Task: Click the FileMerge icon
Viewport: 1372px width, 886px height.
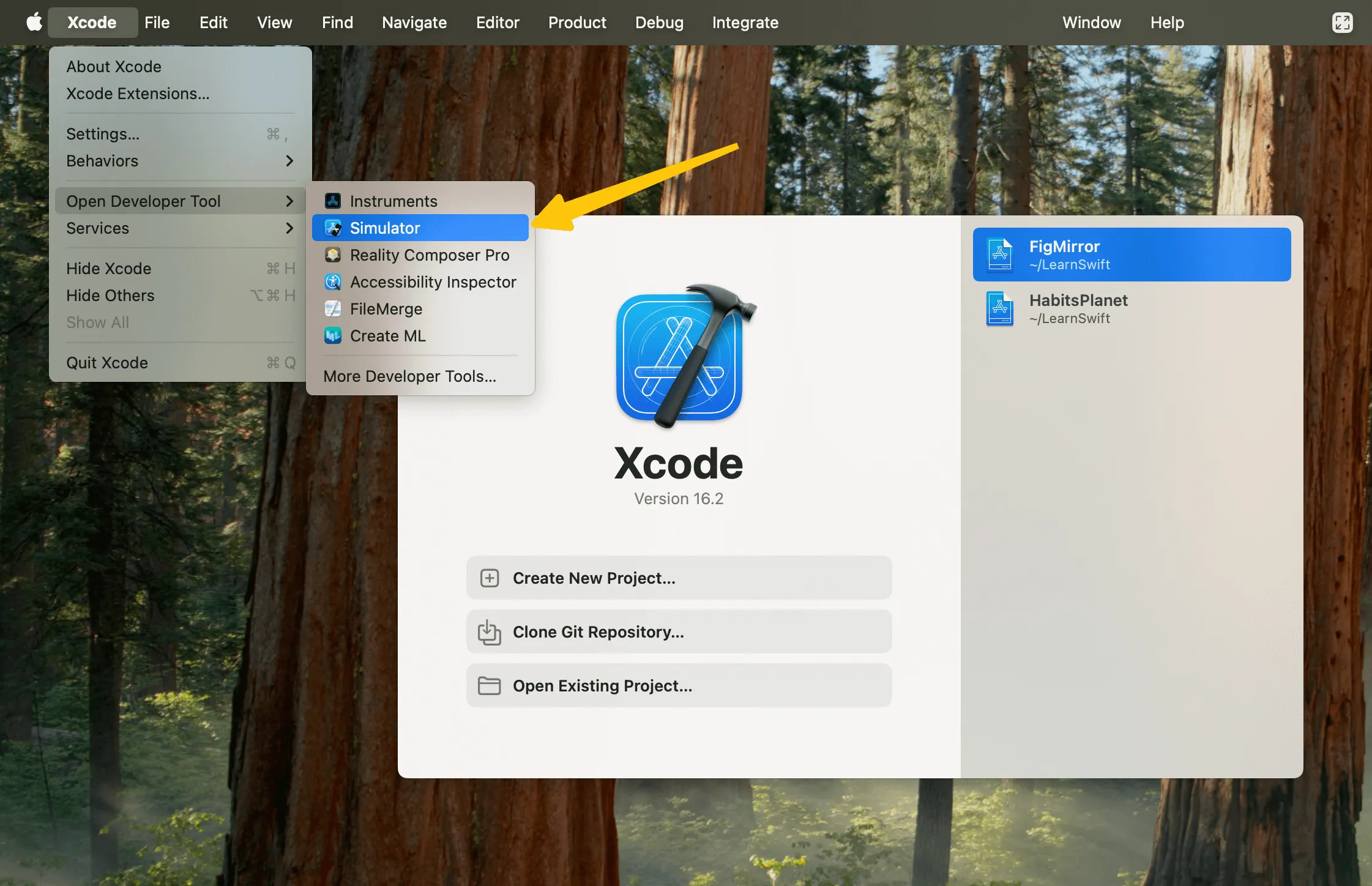Action: point(333,308)
